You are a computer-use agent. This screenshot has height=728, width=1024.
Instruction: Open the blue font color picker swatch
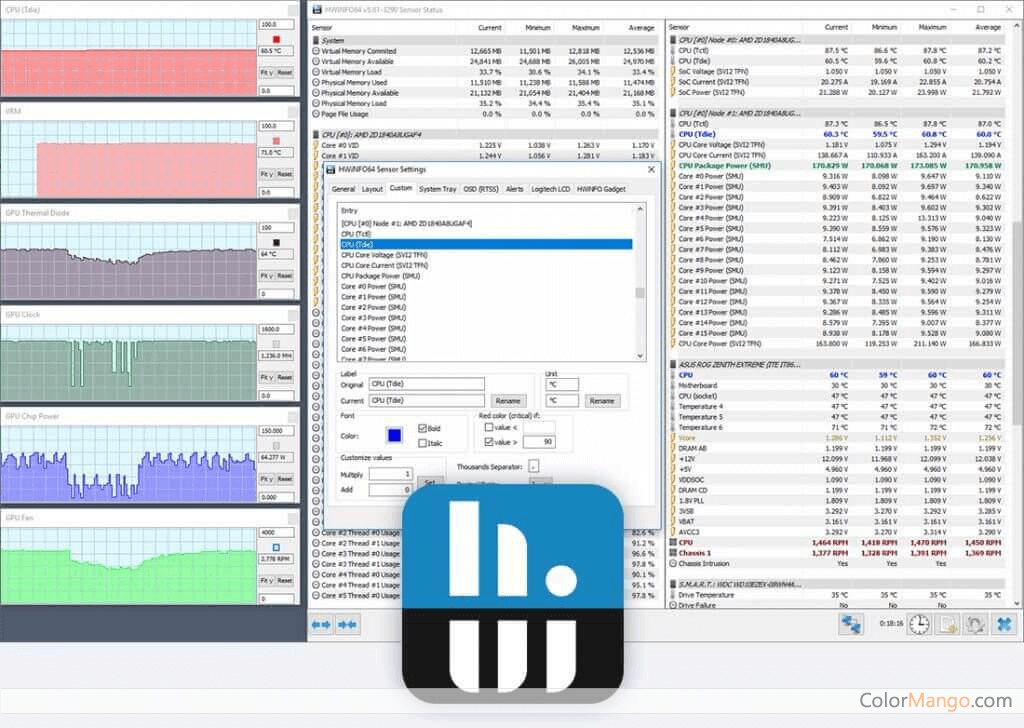coord(394,435)
